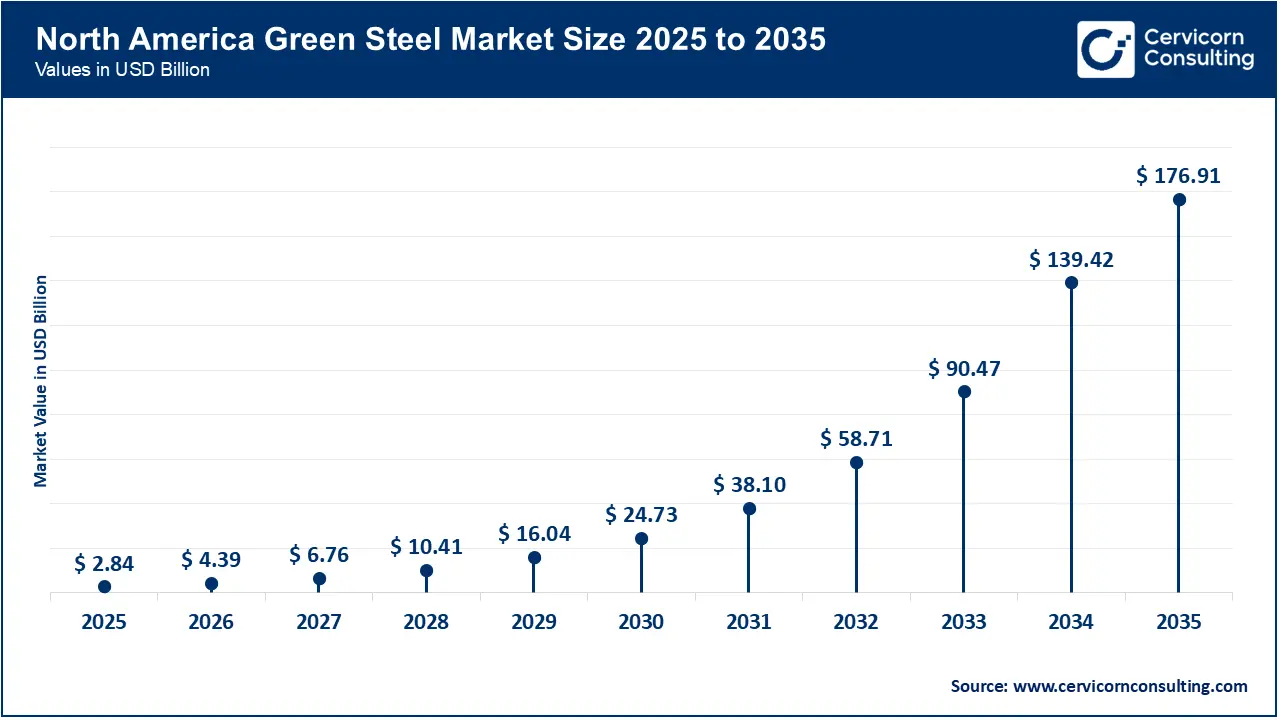1280x720 pixels.
Task: Click the 2032 x-axis label
Action: 856,622
